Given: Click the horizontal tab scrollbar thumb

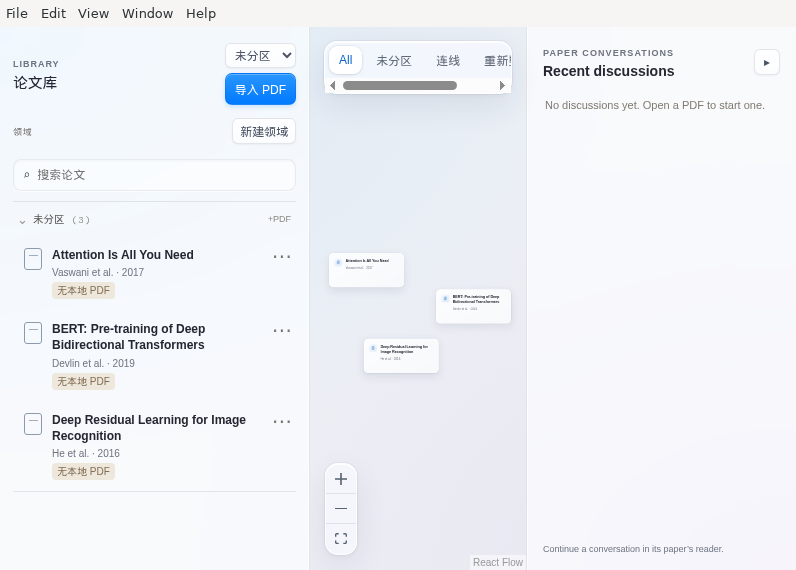Looking at the screenshot, I should point(400,85).
